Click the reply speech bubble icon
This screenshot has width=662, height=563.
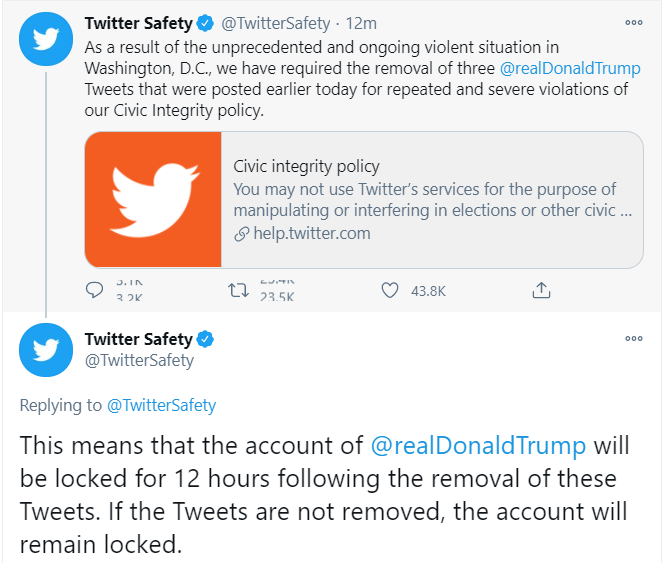[95, 291]
